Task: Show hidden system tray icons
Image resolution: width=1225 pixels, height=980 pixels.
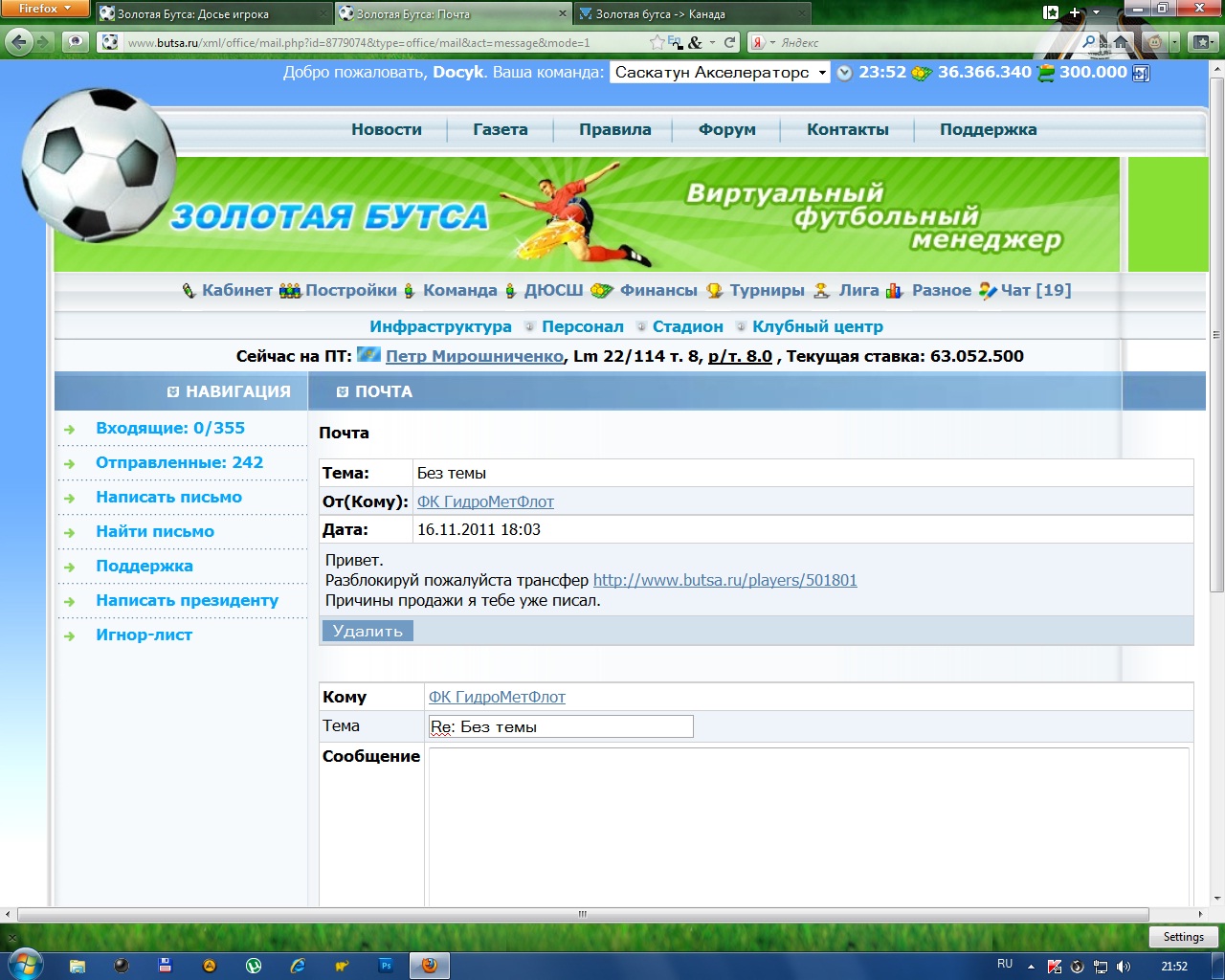Action: click(1031, 966)
